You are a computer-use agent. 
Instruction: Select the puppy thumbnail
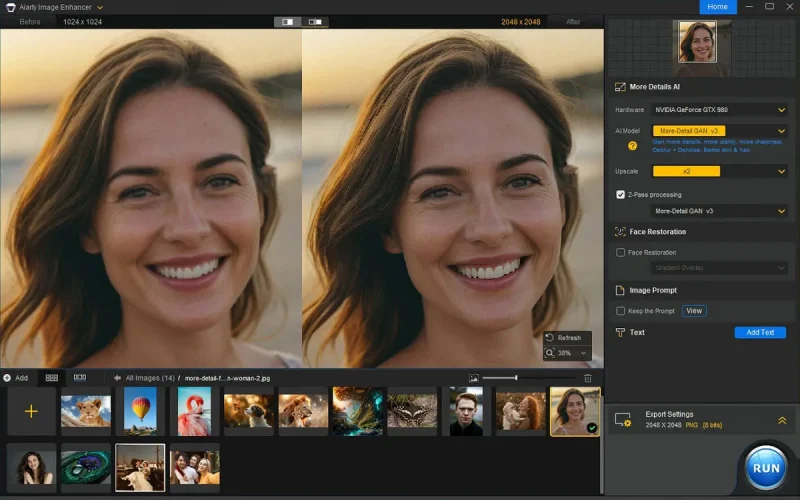249,411
